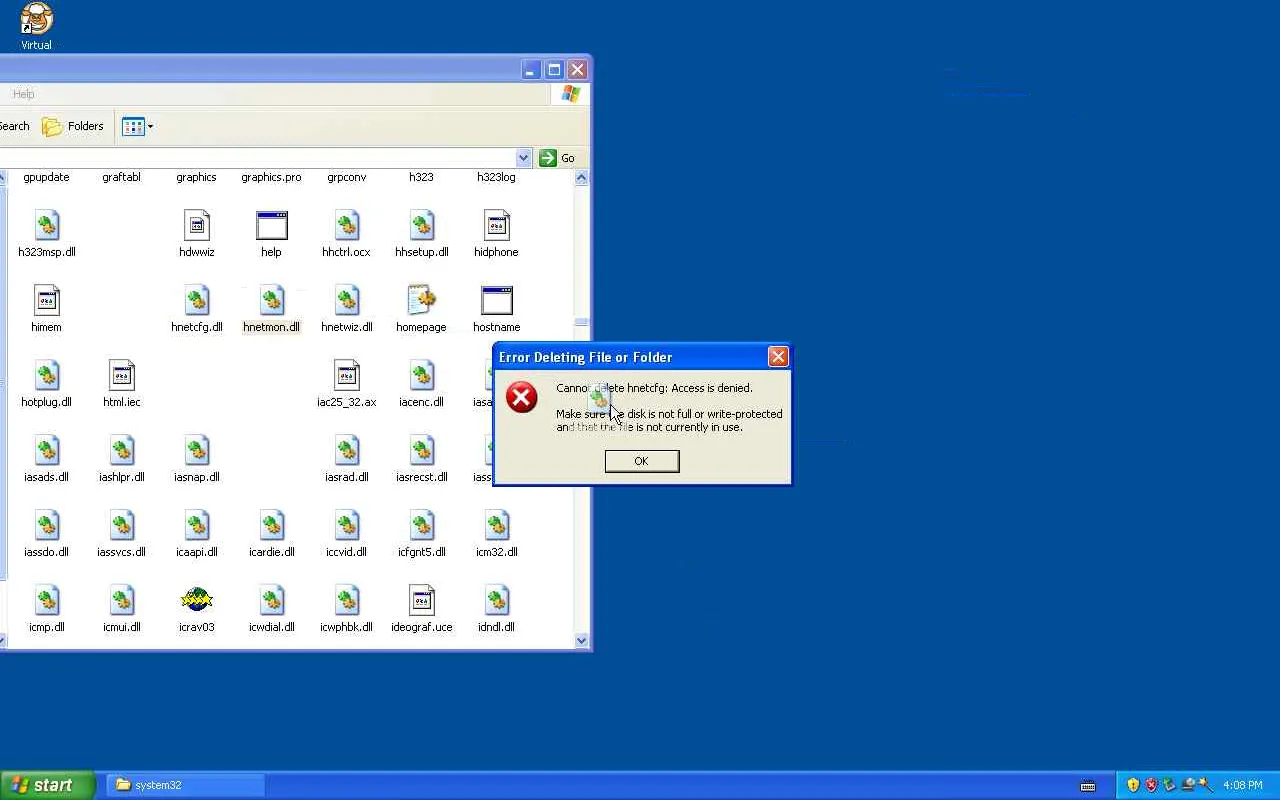Open the Virtual desktop shortcut

37,26
